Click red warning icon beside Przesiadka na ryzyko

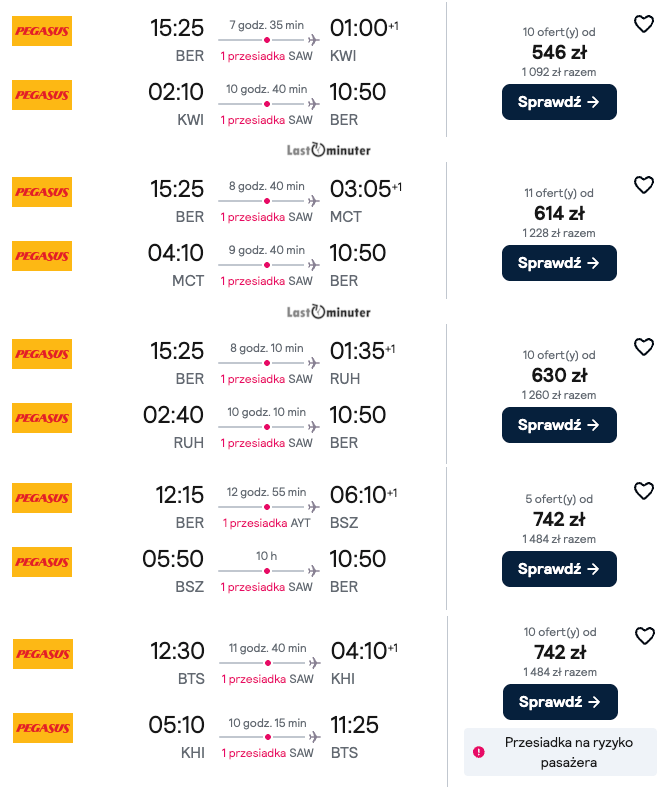(x=478, y=752)
